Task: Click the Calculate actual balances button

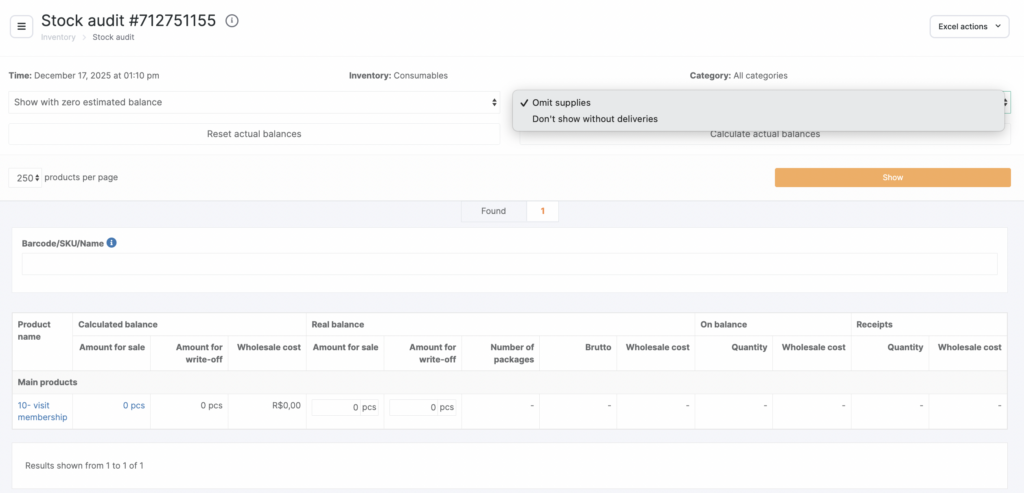Action: click(764, 135)
